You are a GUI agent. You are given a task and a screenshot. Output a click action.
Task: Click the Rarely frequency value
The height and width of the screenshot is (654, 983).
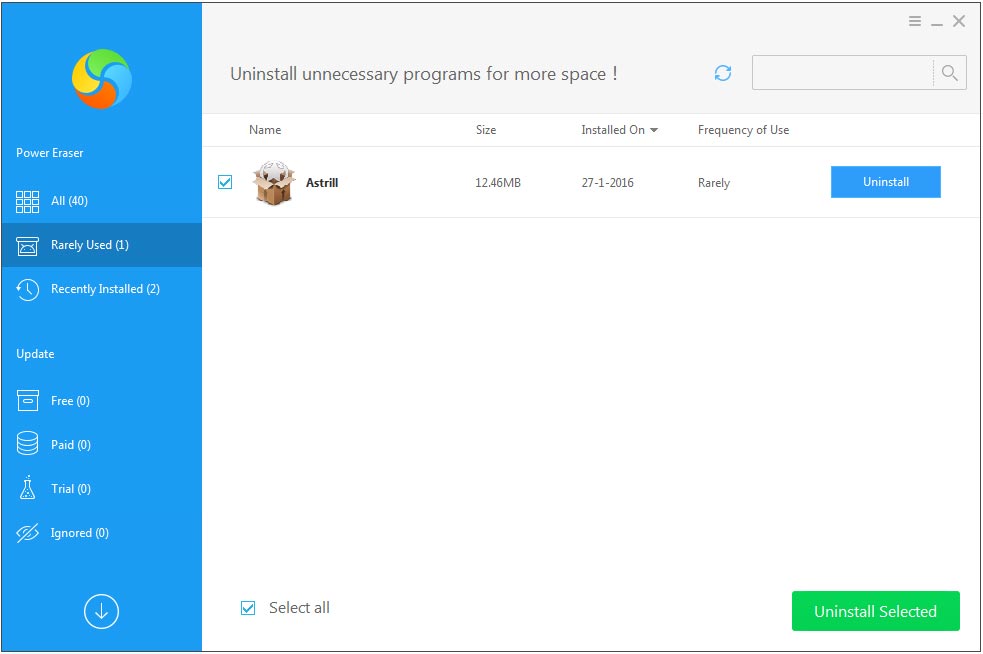click(714, 183)
